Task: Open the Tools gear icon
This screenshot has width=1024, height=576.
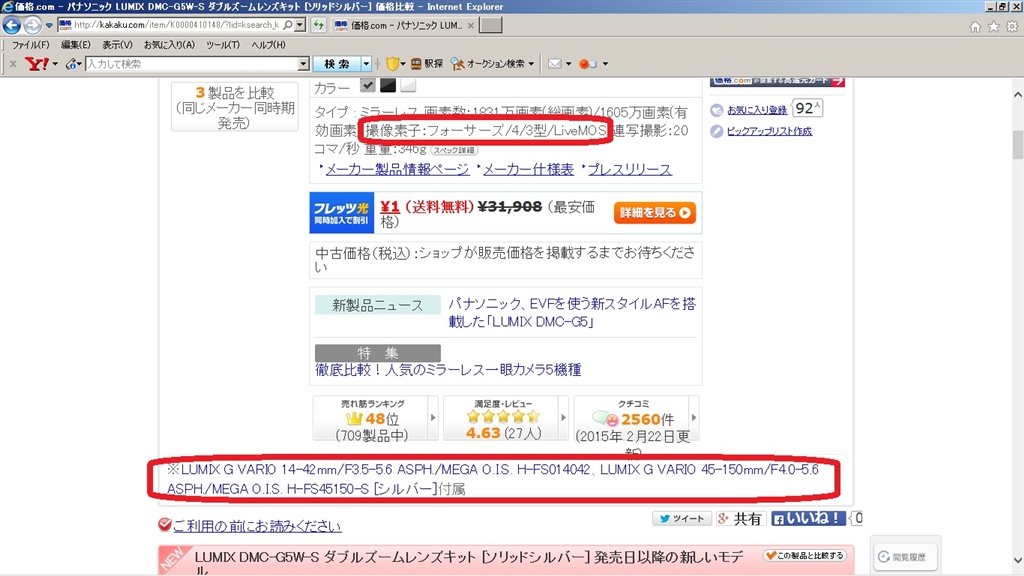Action: [x=1012, y=27]
